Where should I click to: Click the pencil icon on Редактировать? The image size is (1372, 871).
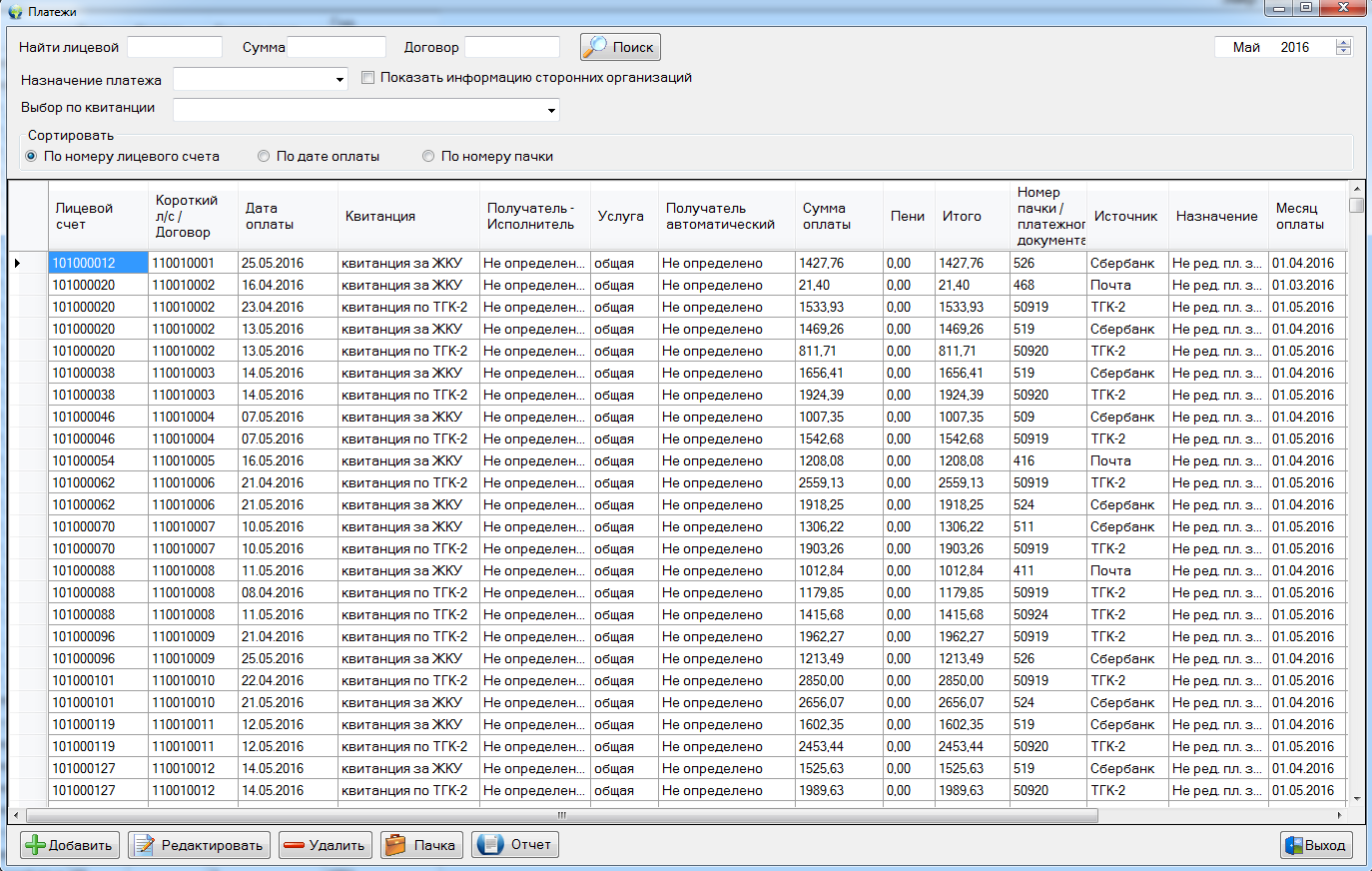[145, 845]
